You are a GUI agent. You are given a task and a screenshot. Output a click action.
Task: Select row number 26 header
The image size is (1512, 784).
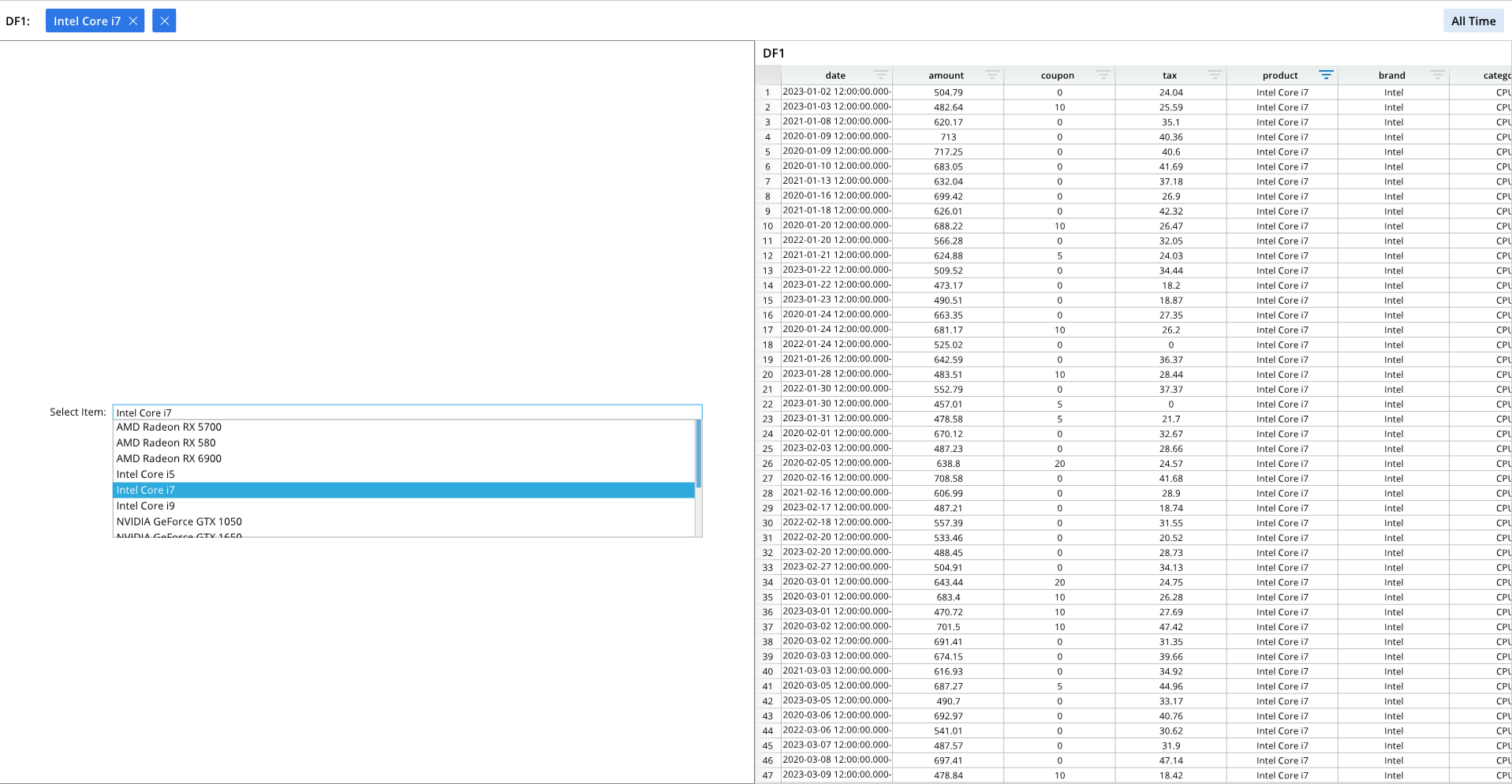click(x=767, y=464)
